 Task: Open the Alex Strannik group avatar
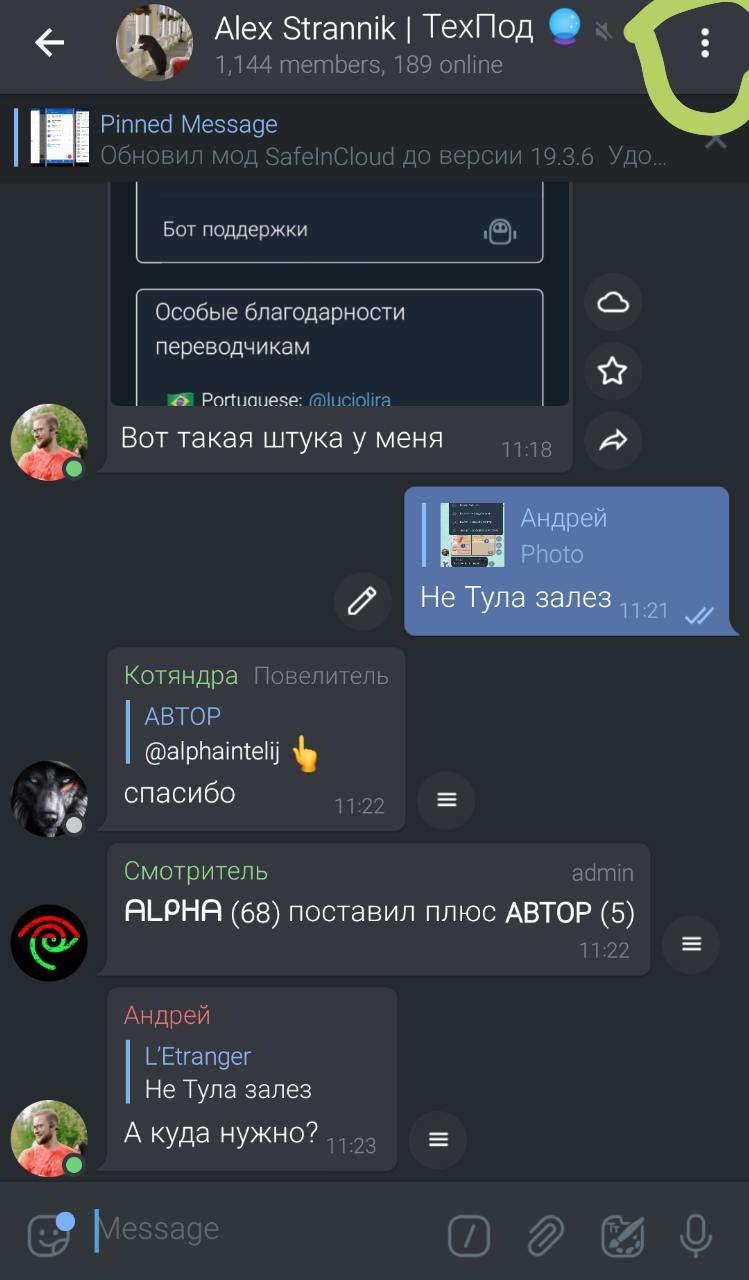pyautogui.click(x=155, y=42)
